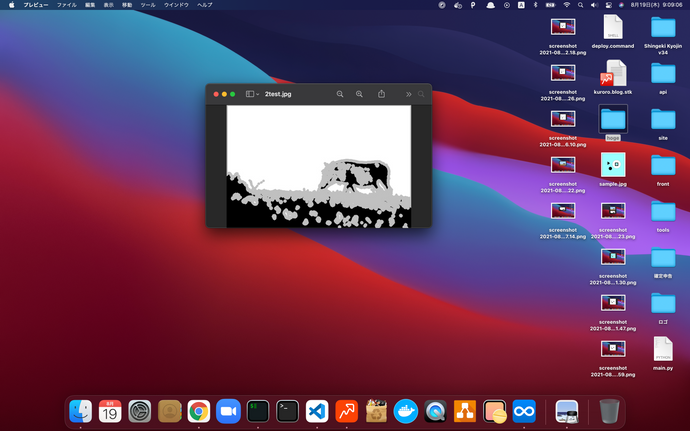Open Zoom from the Dock

tap(228, 411)
